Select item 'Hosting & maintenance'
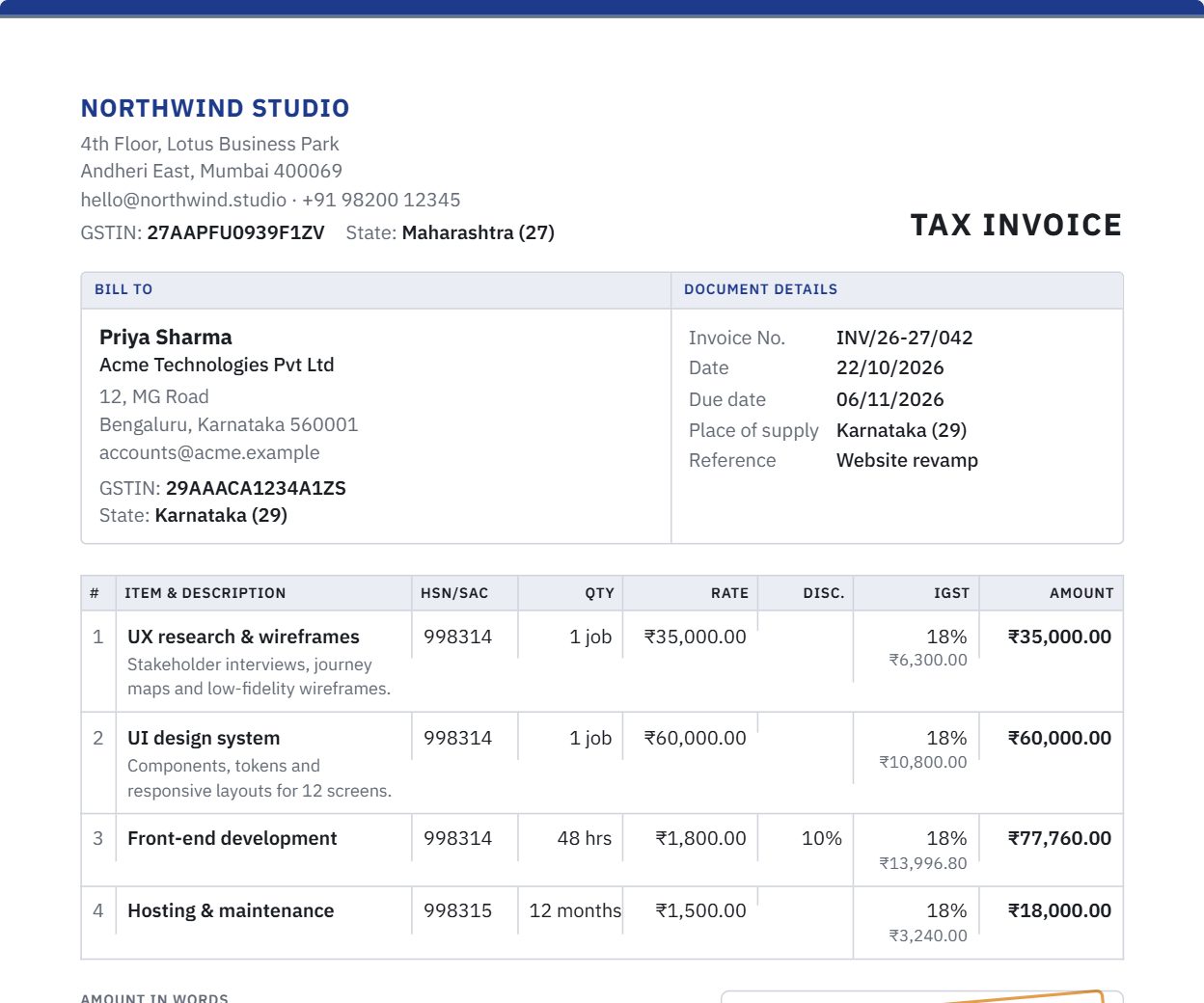1204x1003 pixels. point(231,910)
